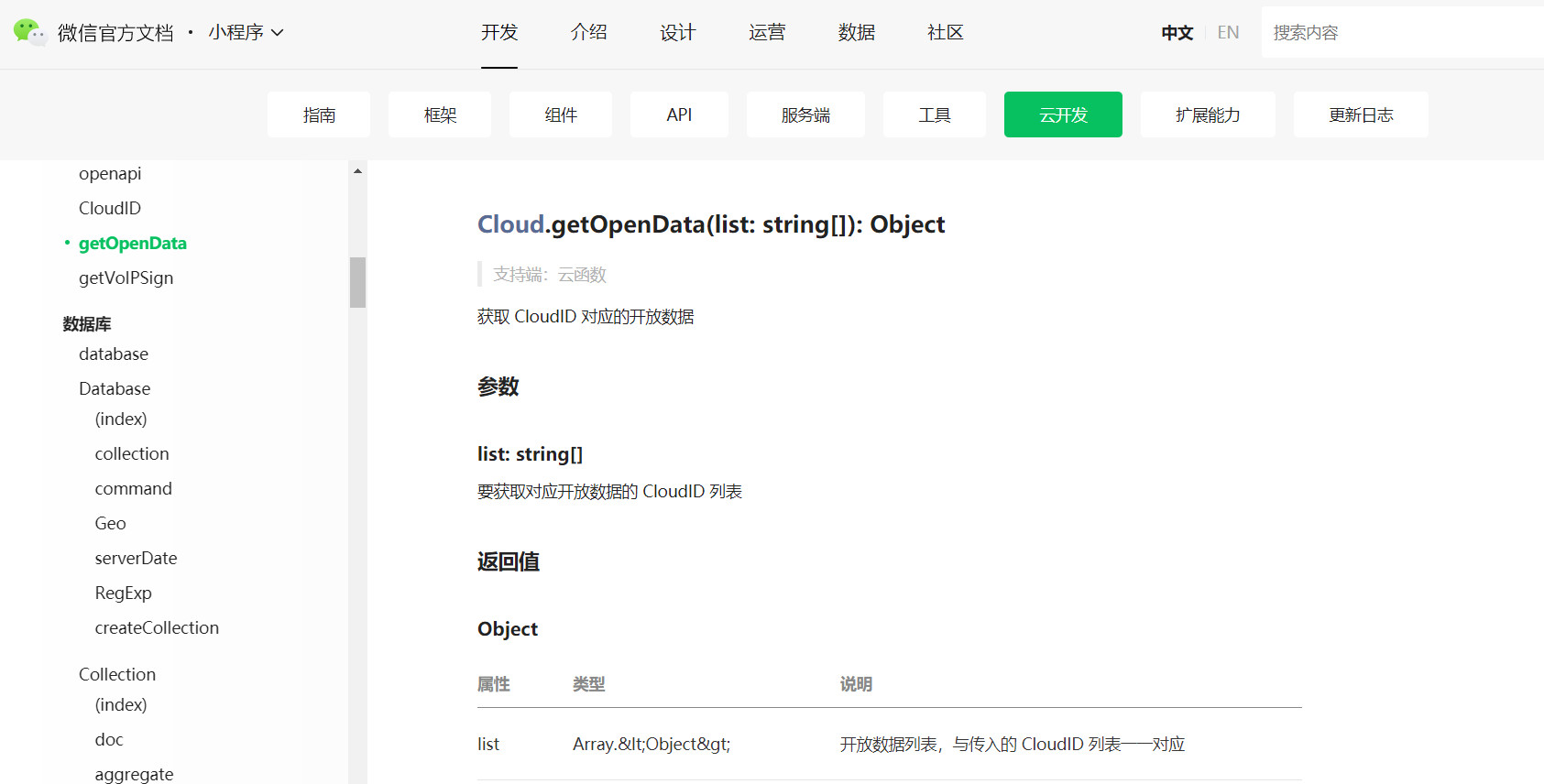This screenshot has width=1544, height=784.
Task: Focus the 搜索内容 search field
Action: [x=1402, y=32]
